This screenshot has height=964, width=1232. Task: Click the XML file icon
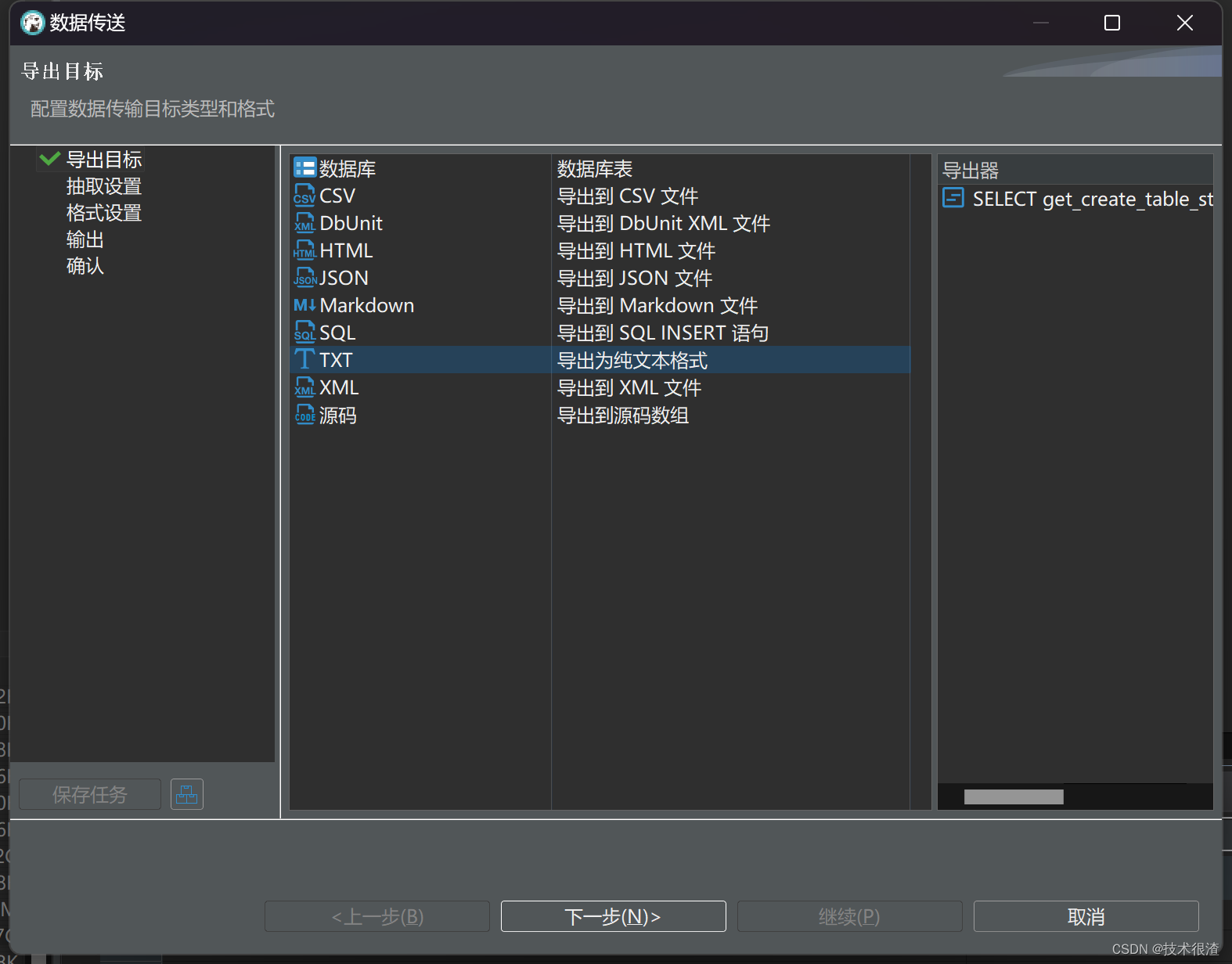[304, 387]
